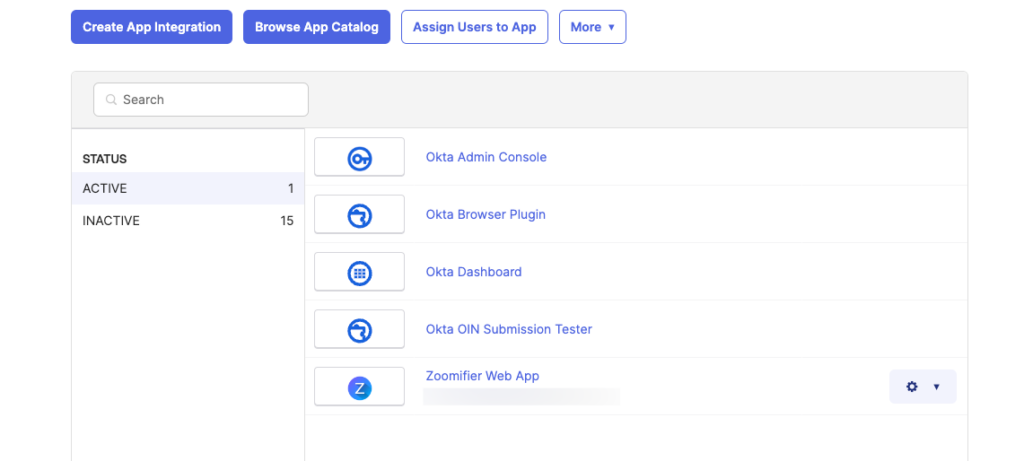Image resolution: width=1024 pixels, height=461 pixels.
Task: Open the Okta Browser Plugin link
Action: [485, 214]
